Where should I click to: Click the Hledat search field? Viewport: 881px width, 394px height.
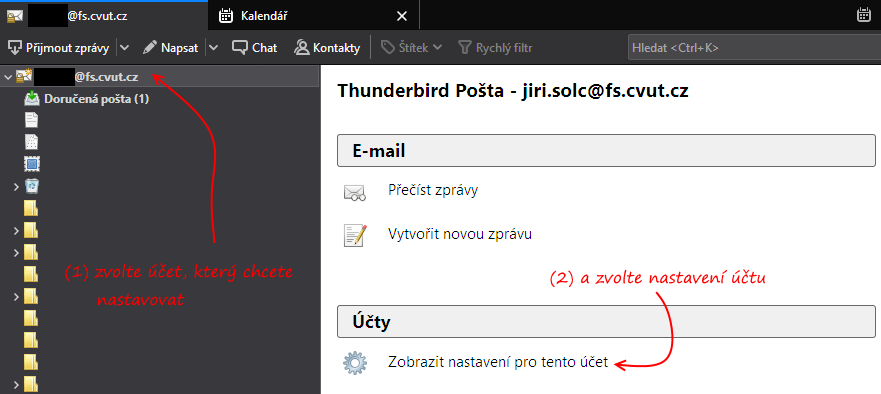754,48
